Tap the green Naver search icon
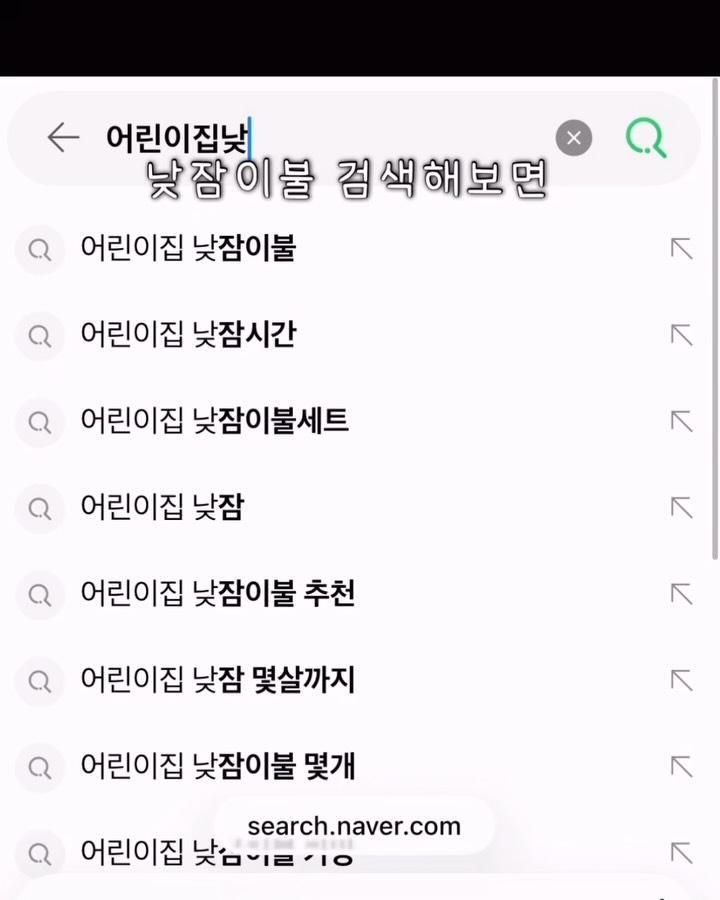The image size is (720, 900). click(646, 138)
